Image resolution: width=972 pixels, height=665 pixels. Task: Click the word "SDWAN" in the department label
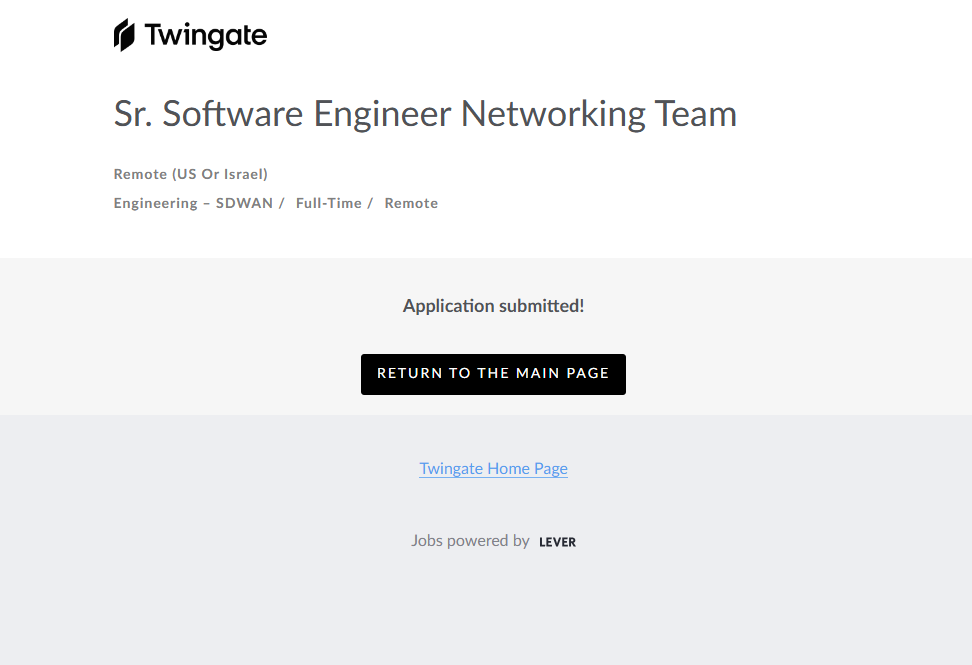[x=244, y=203]
